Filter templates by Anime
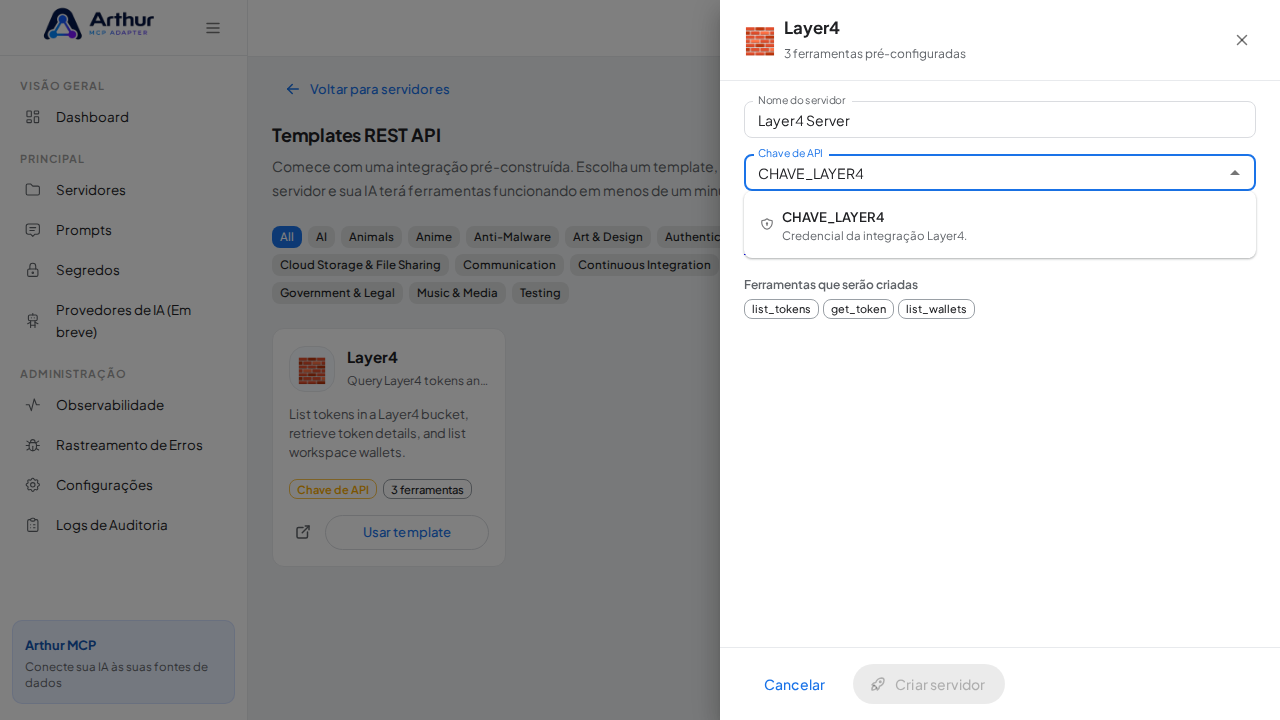This screenshot has width=1280, height=720. click(x=434, y=237)
